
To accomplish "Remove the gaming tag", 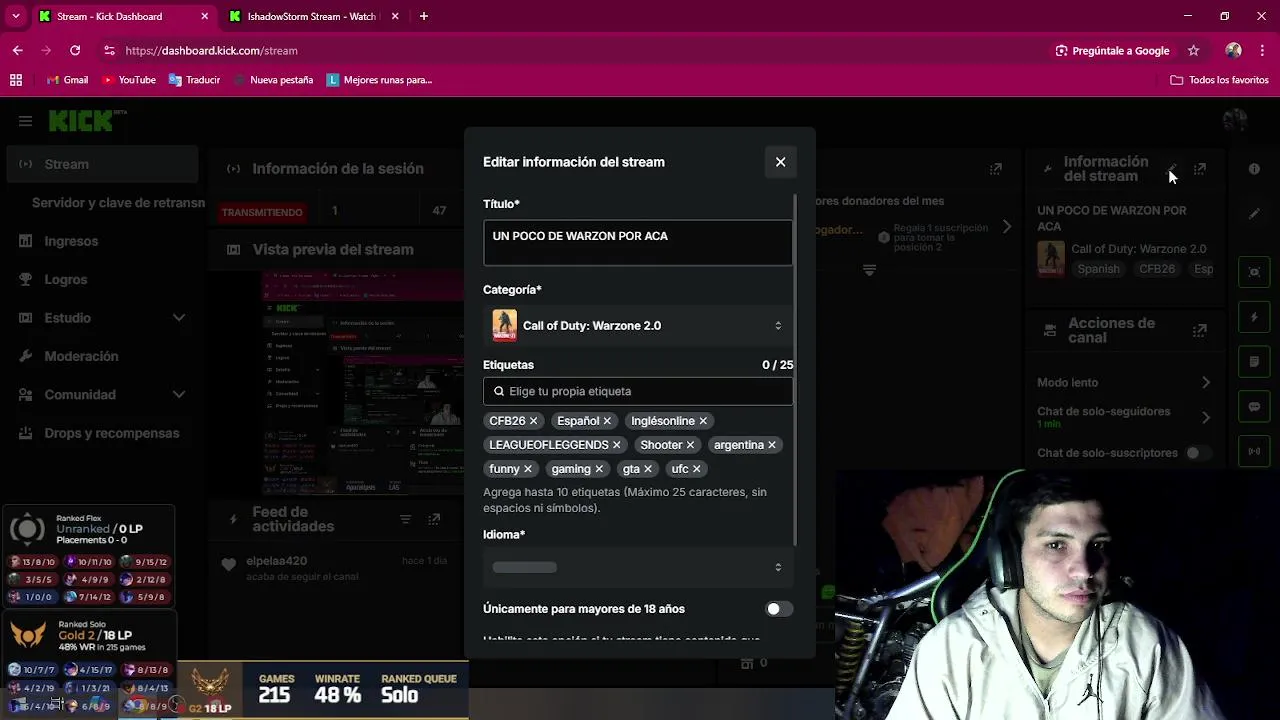I will (599, 469).
